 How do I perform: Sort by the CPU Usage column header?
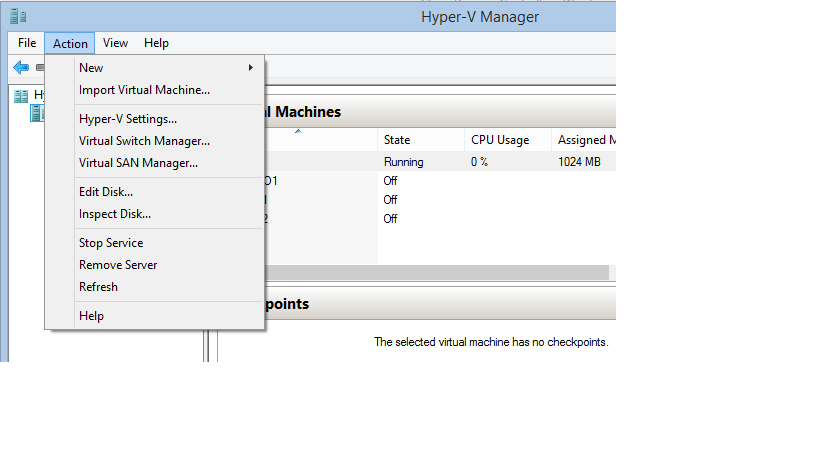(508, 140)
